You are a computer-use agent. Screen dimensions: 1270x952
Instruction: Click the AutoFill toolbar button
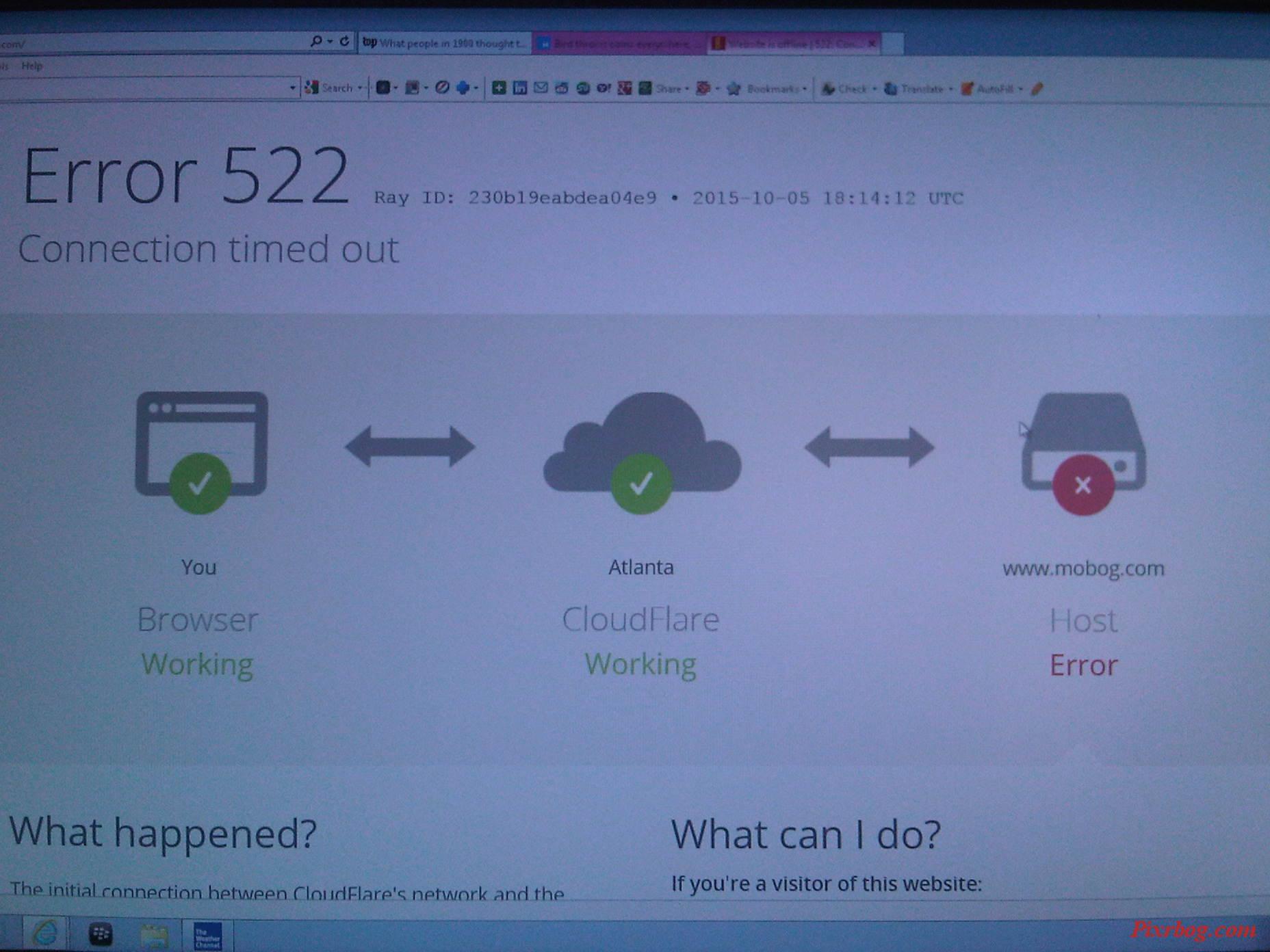[x=987, y=89]
